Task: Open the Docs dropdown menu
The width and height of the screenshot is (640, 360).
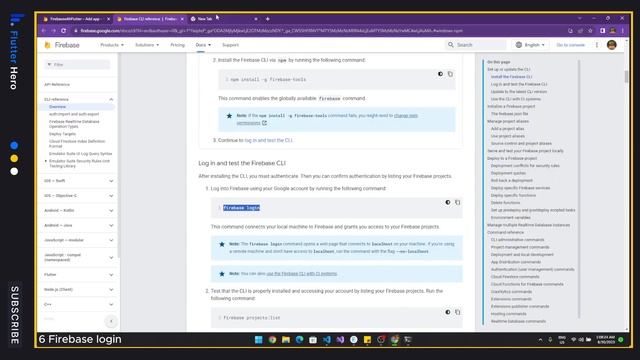Action: click(203, 45)
